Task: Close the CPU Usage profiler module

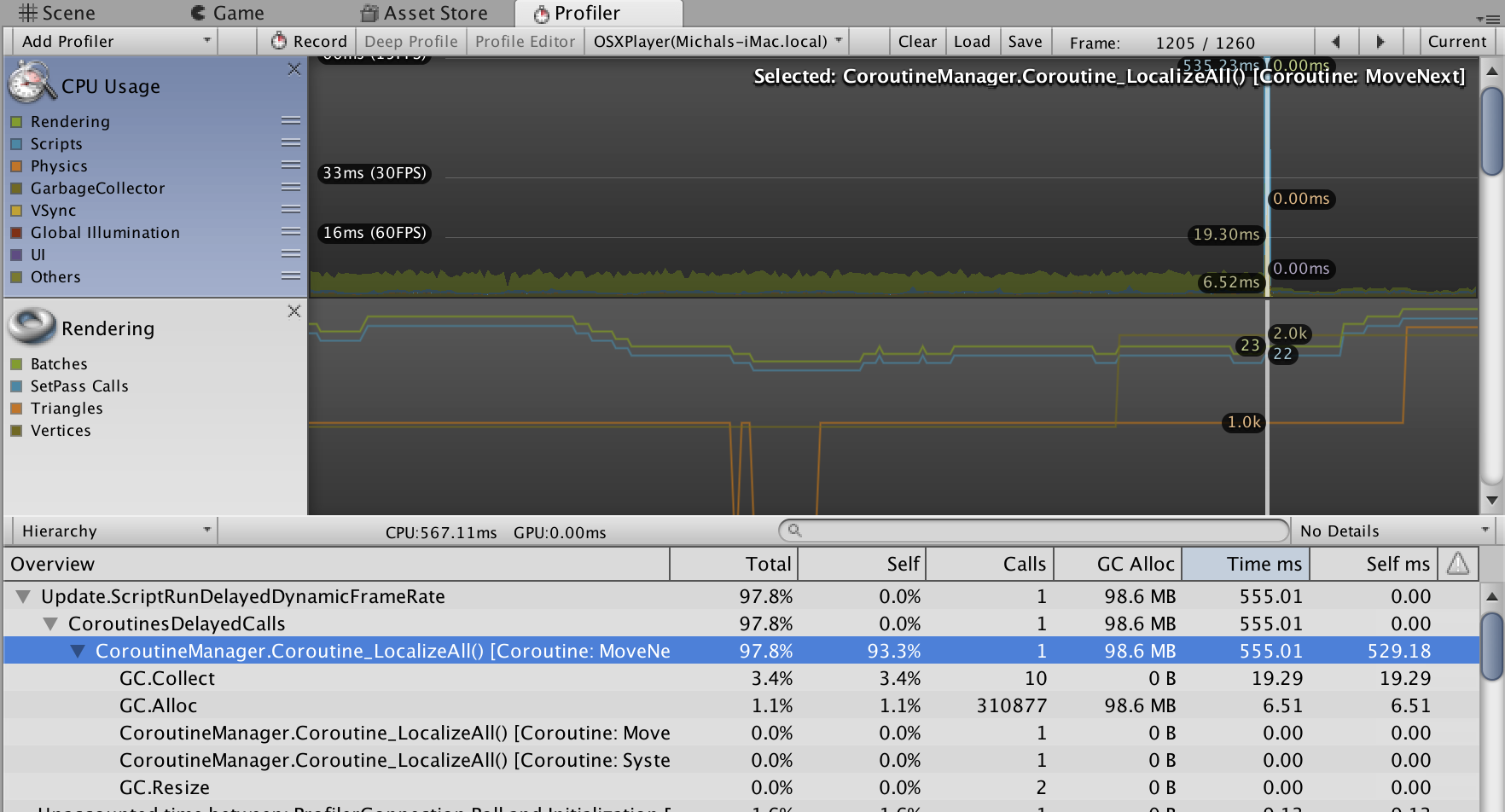Action: 294,69
